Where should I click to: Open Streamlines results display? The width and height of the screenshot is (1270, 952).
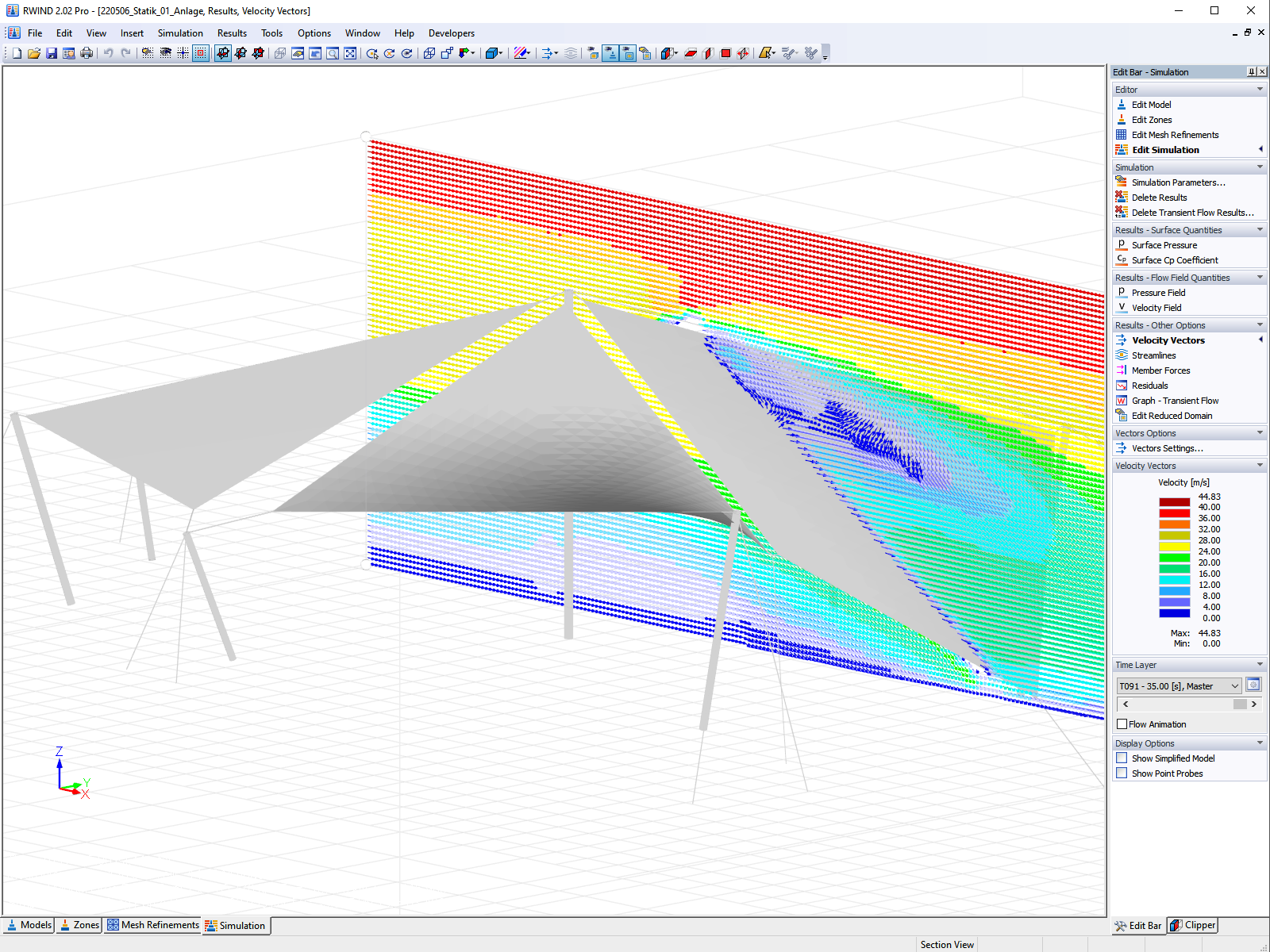coord(1155,355)
